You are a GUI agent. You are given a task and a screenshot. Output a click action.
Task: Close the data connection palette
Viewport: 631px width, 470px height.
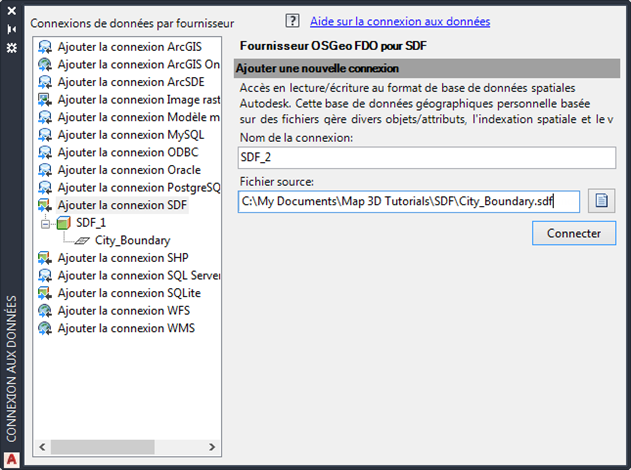12,11
